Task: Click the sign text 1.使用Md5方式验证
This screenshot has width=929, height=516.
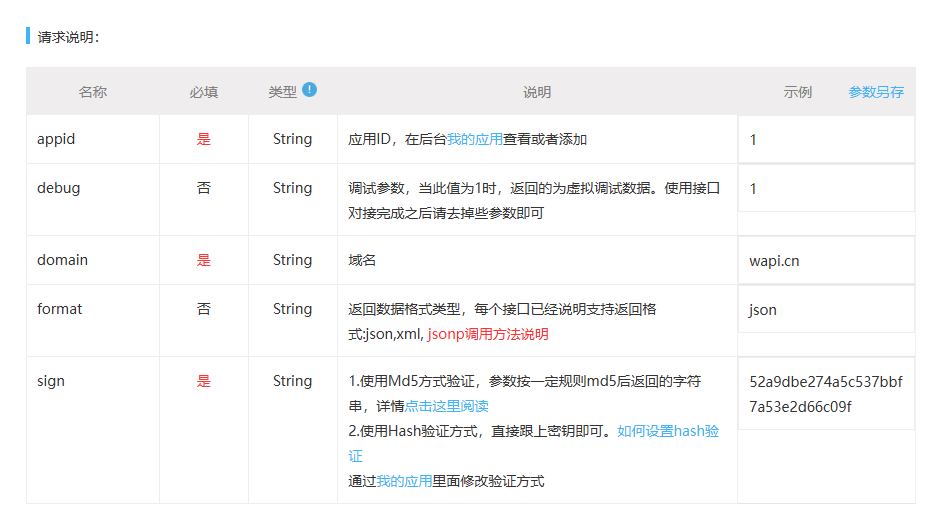Action: point(412,381)
